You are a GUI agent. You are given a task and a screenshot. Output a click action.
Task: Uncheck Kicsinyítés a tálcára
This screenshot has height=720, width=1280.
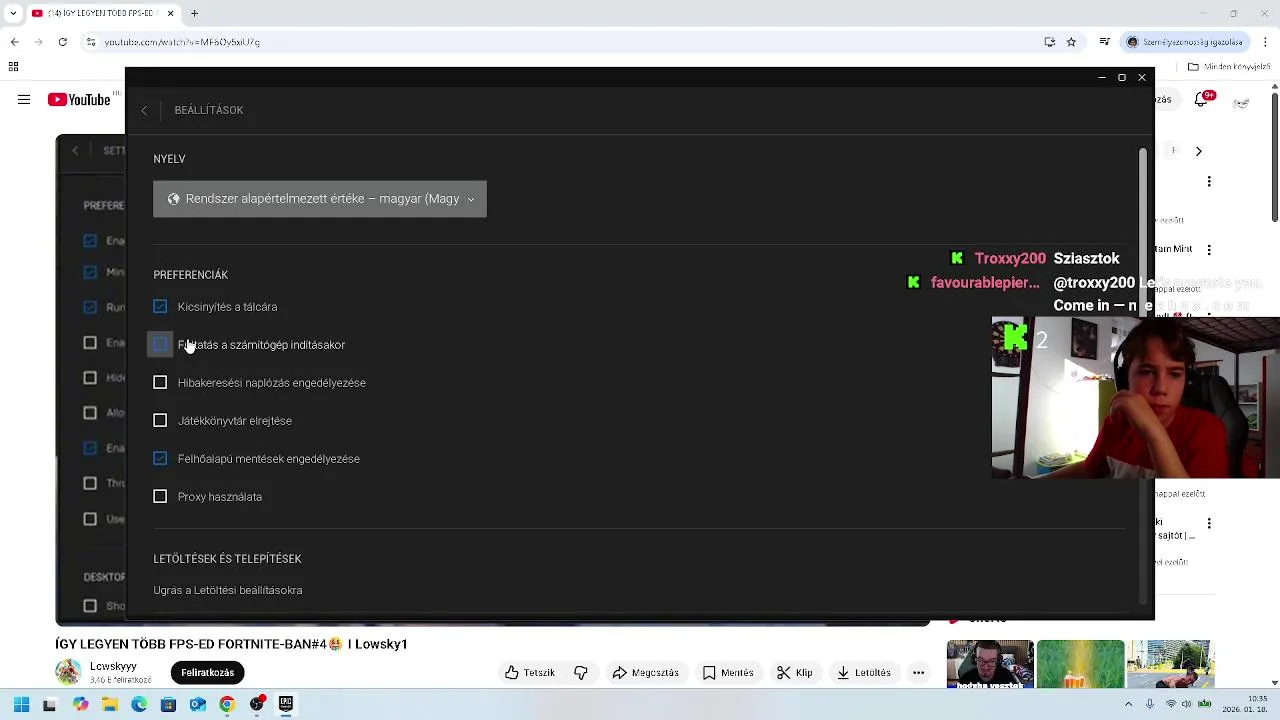(160, 307)
